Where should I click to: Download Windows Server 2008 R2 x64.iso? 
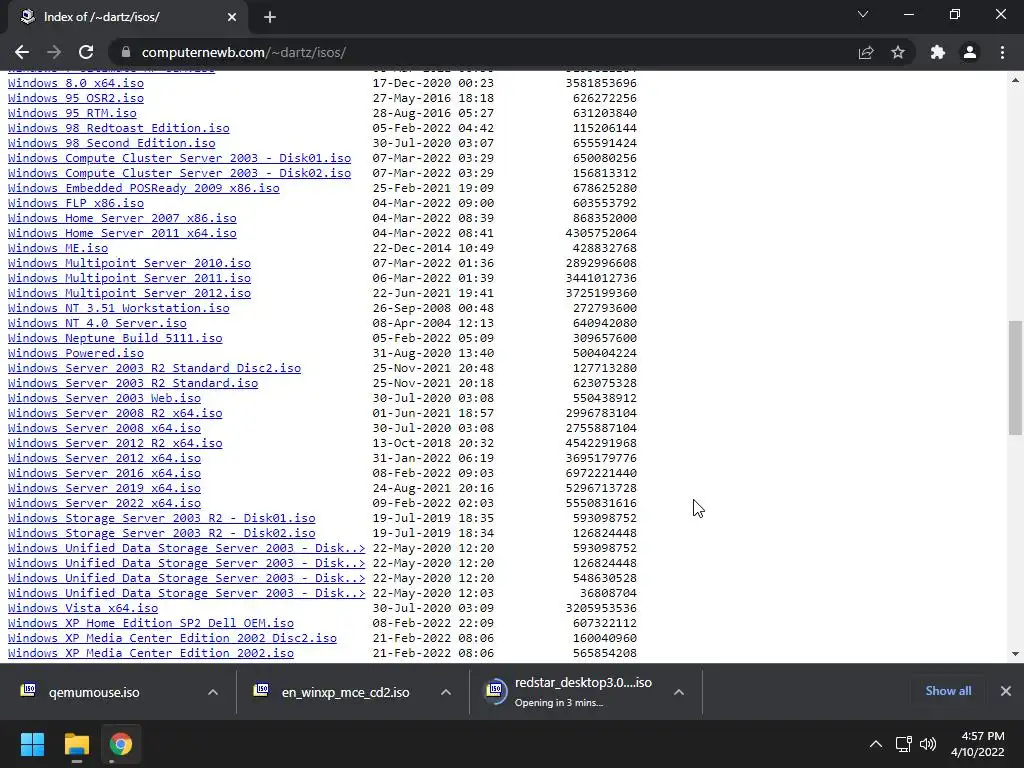point(115,413)
